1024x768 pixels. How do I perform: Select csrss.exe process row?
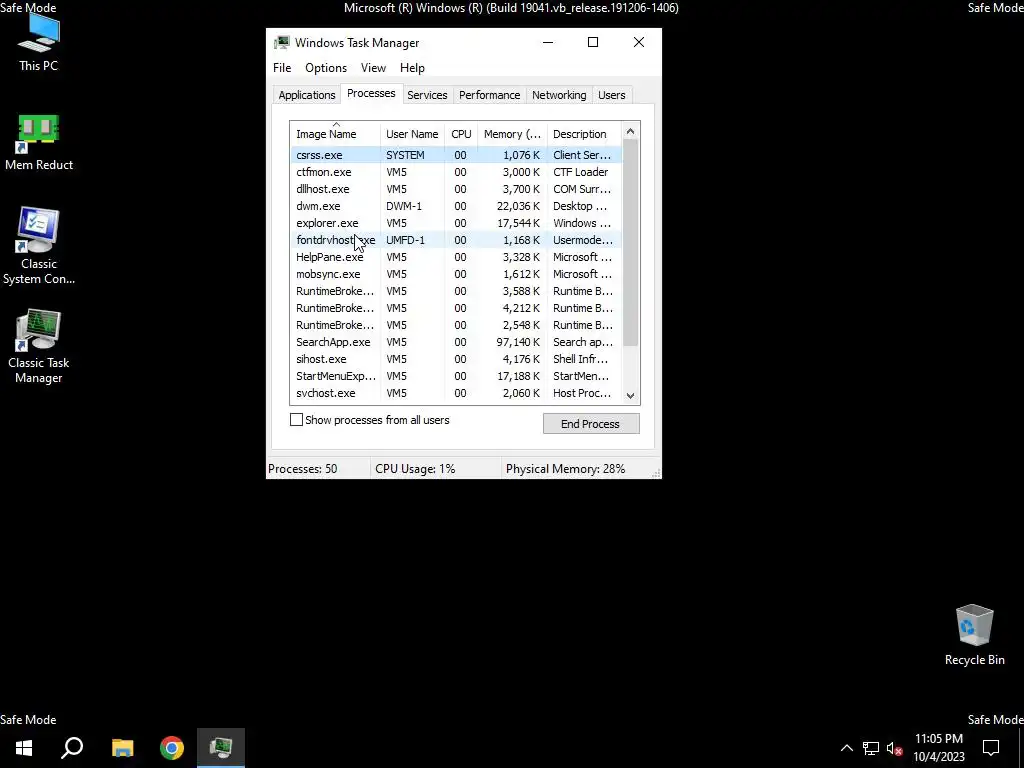click(456, 155)
